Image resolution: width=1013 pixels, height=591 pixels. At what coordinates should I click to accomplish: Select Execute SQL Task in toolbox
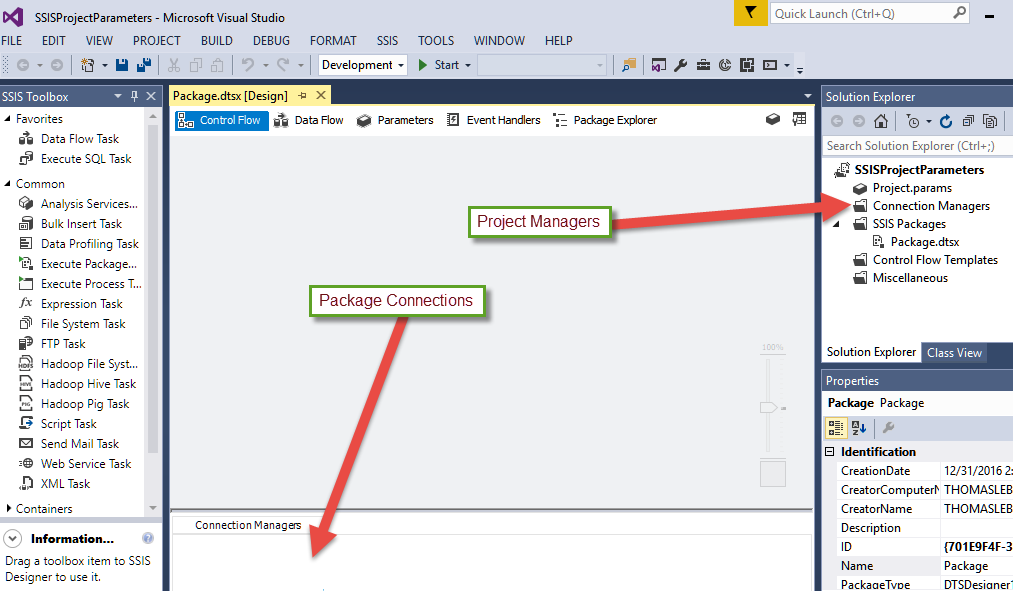[85, 159]
